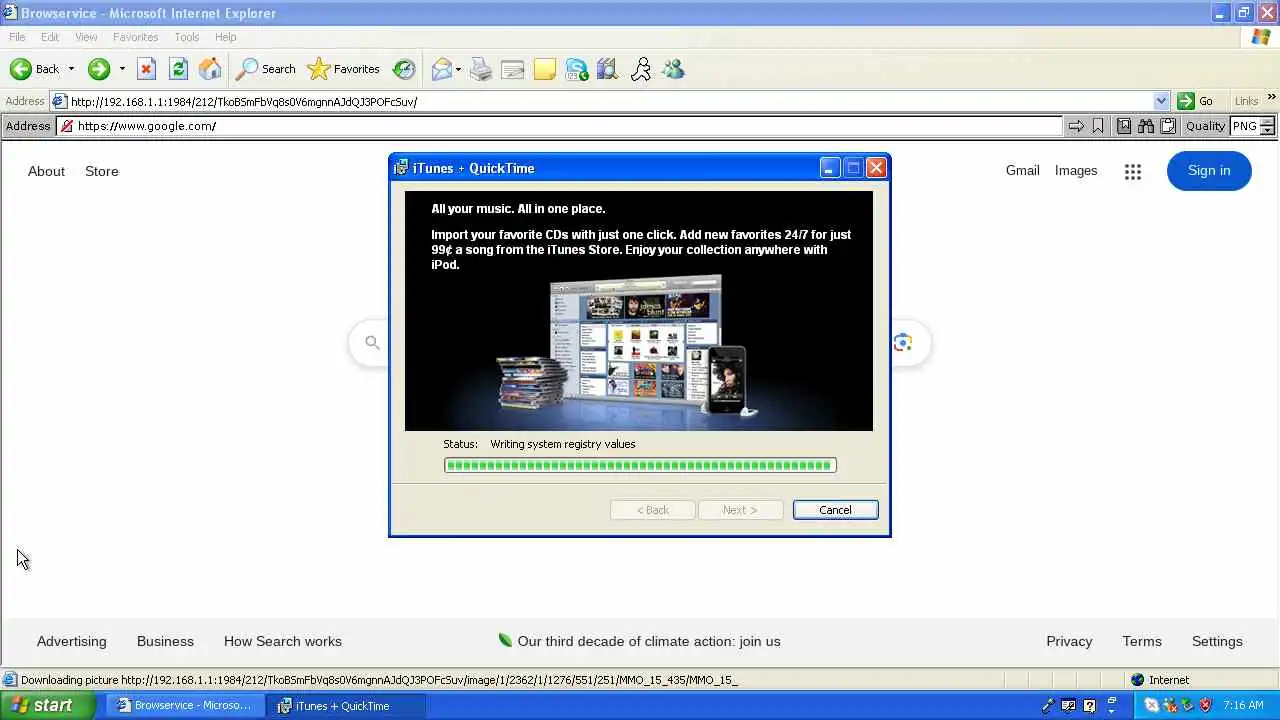Click the AIM running man icon
Screen dimensions: 1280x720
641,69
